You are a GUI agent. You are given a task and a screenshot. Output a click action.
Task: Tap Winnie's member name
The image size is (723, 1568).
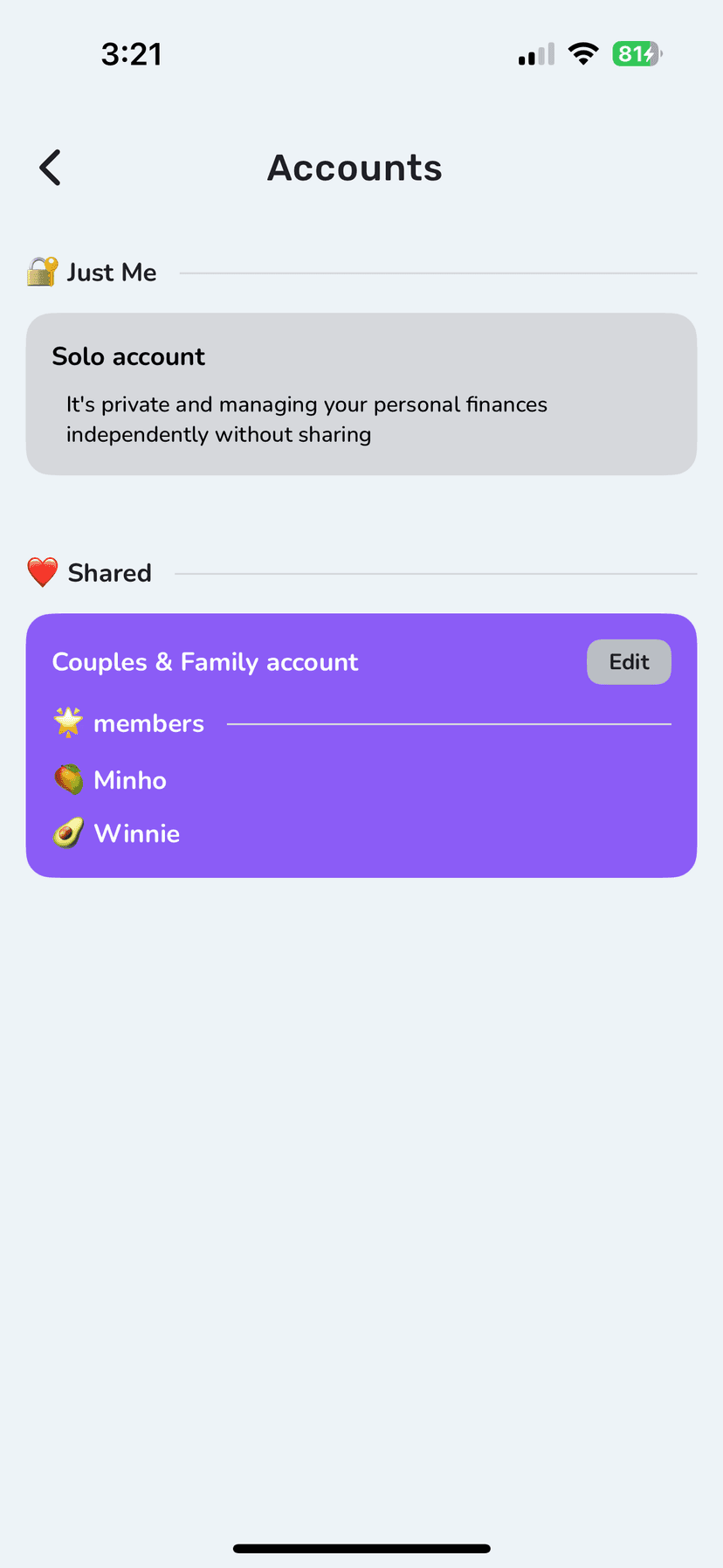tap(136, 832)
